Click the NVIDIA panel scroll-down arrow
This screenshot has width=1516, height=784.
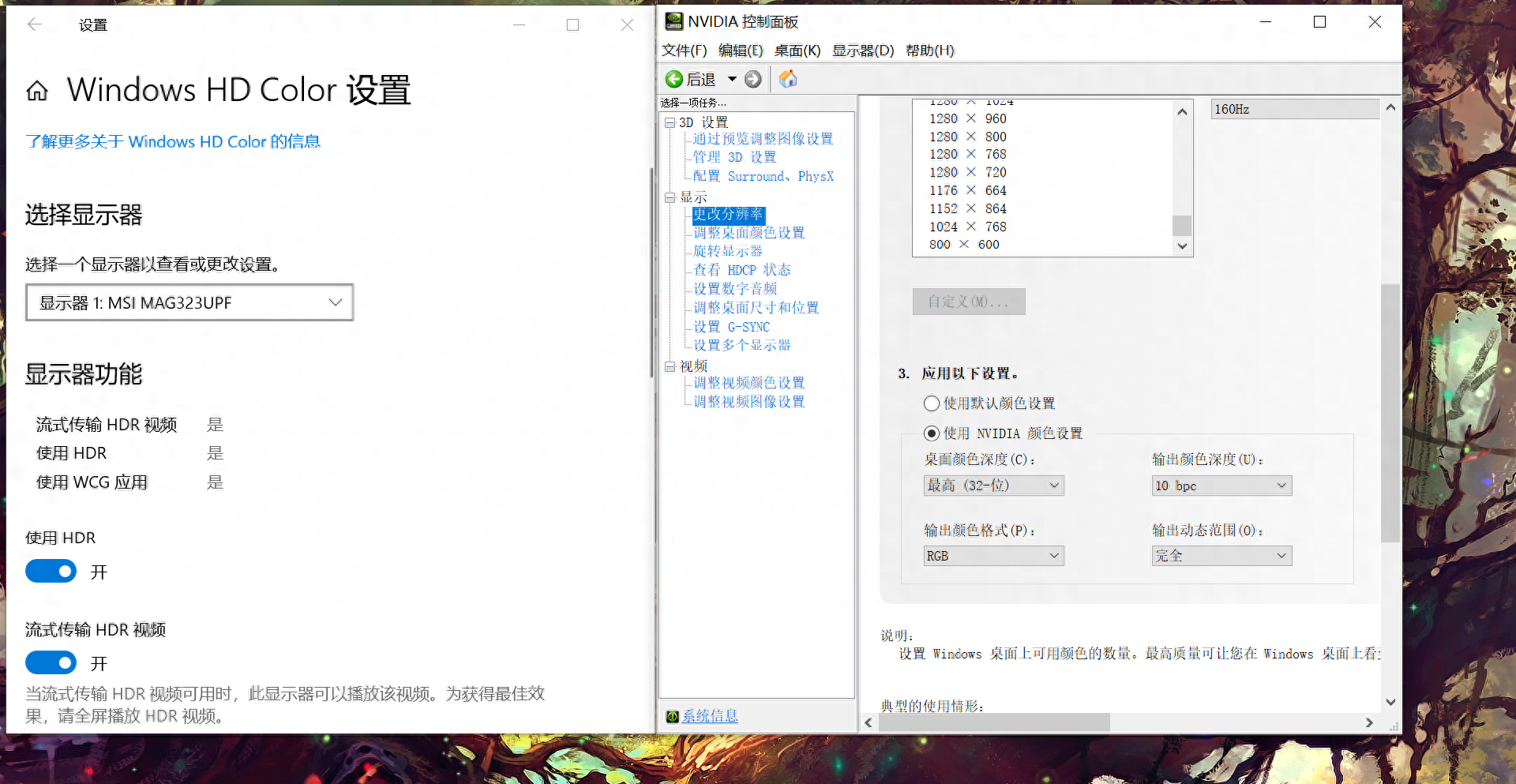(1390, 702)
